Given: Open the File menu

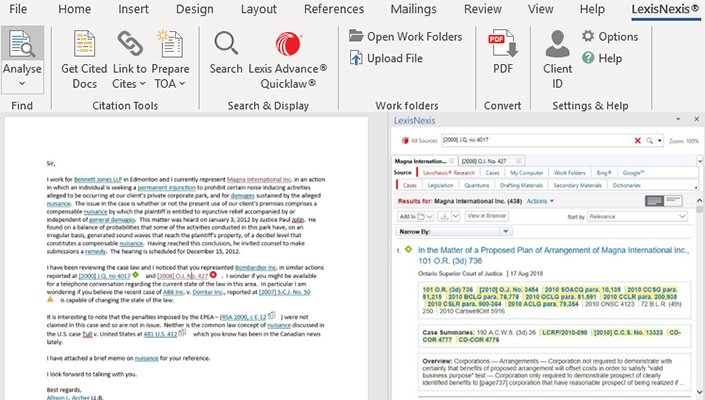Looking at the screenshot, I should pos(18,9).
